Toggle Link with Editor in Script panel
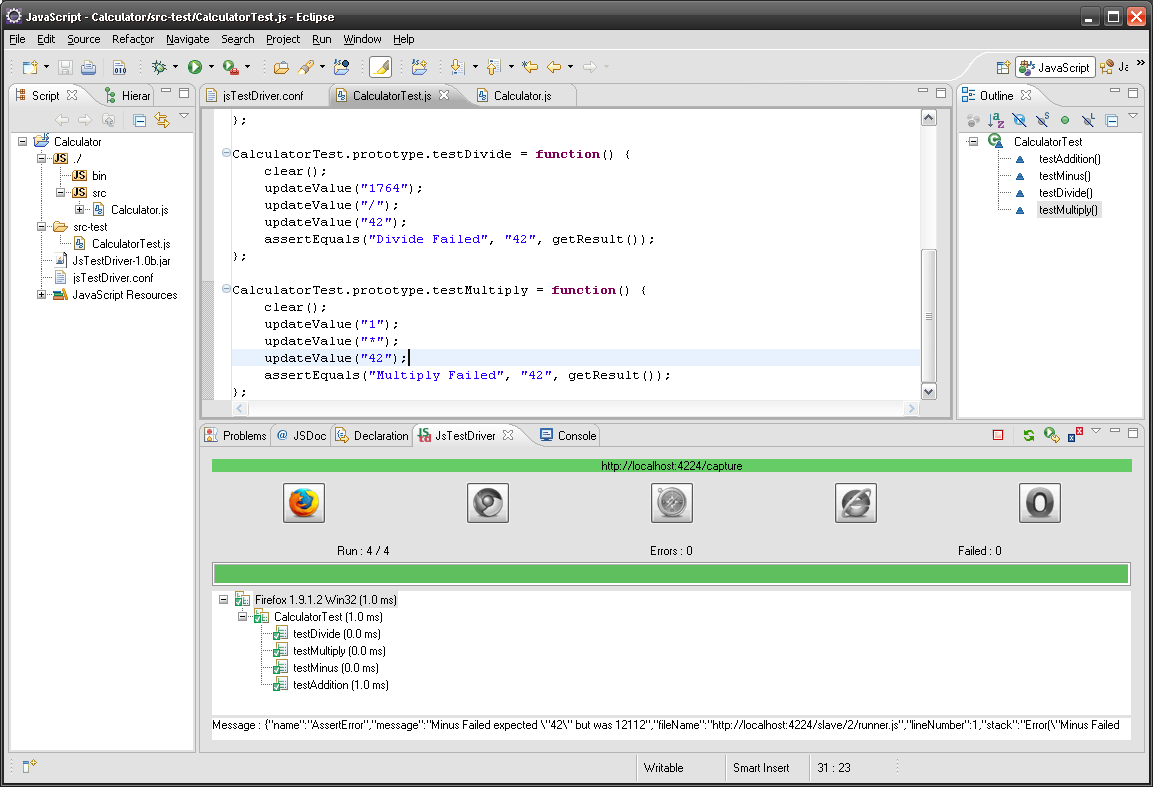The height and width of the screenshot is (787, 1153). [161, 120]
